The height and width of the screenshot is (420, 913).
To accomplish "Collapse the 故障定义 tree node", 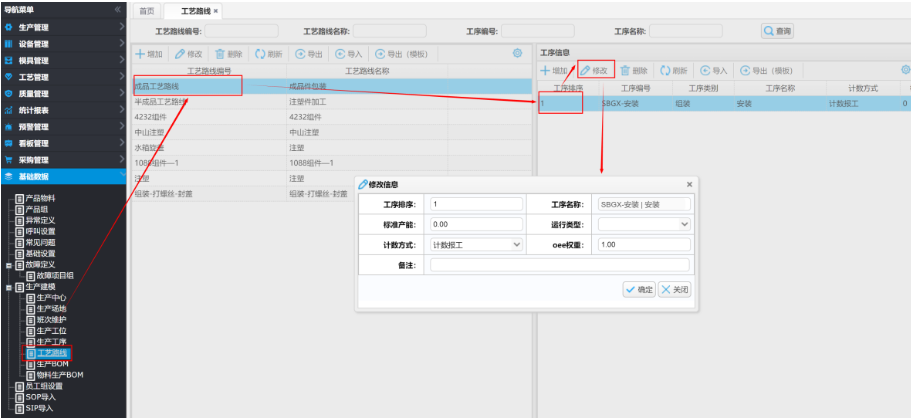I will tap(8, 265).
